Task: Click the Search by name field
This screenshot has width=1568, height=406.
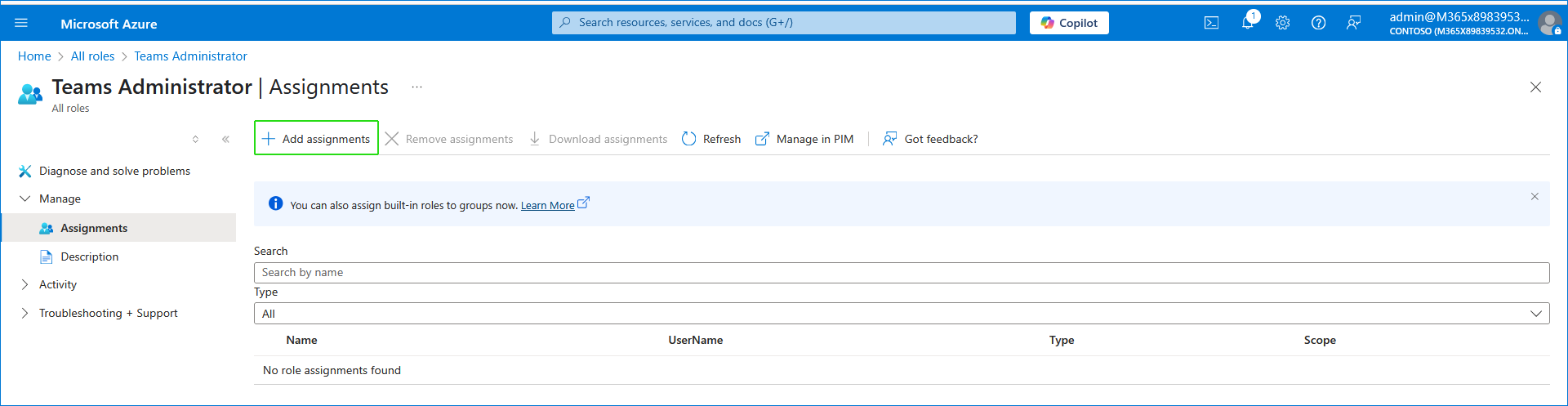Action: tap(902, 273)
